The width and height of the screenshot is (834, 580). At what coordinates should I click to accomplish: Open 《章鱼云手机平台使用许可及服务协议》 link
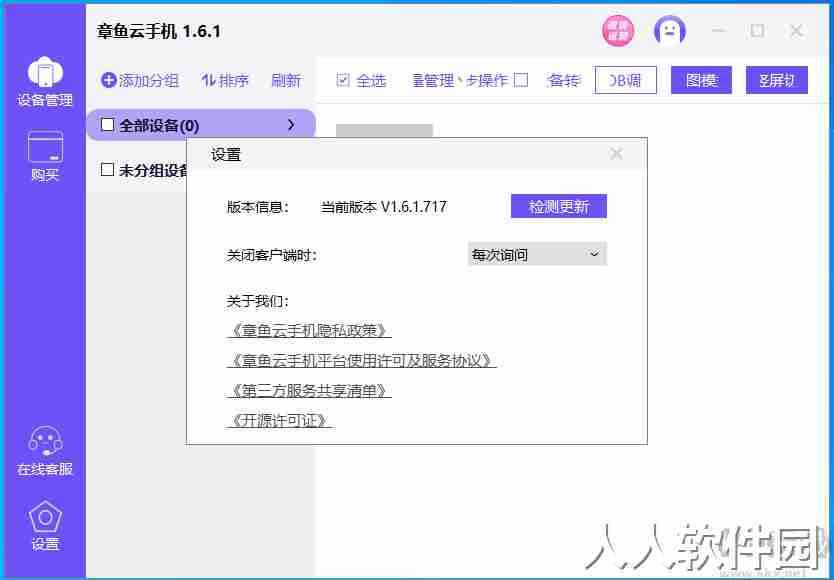(x=362, y=361)
